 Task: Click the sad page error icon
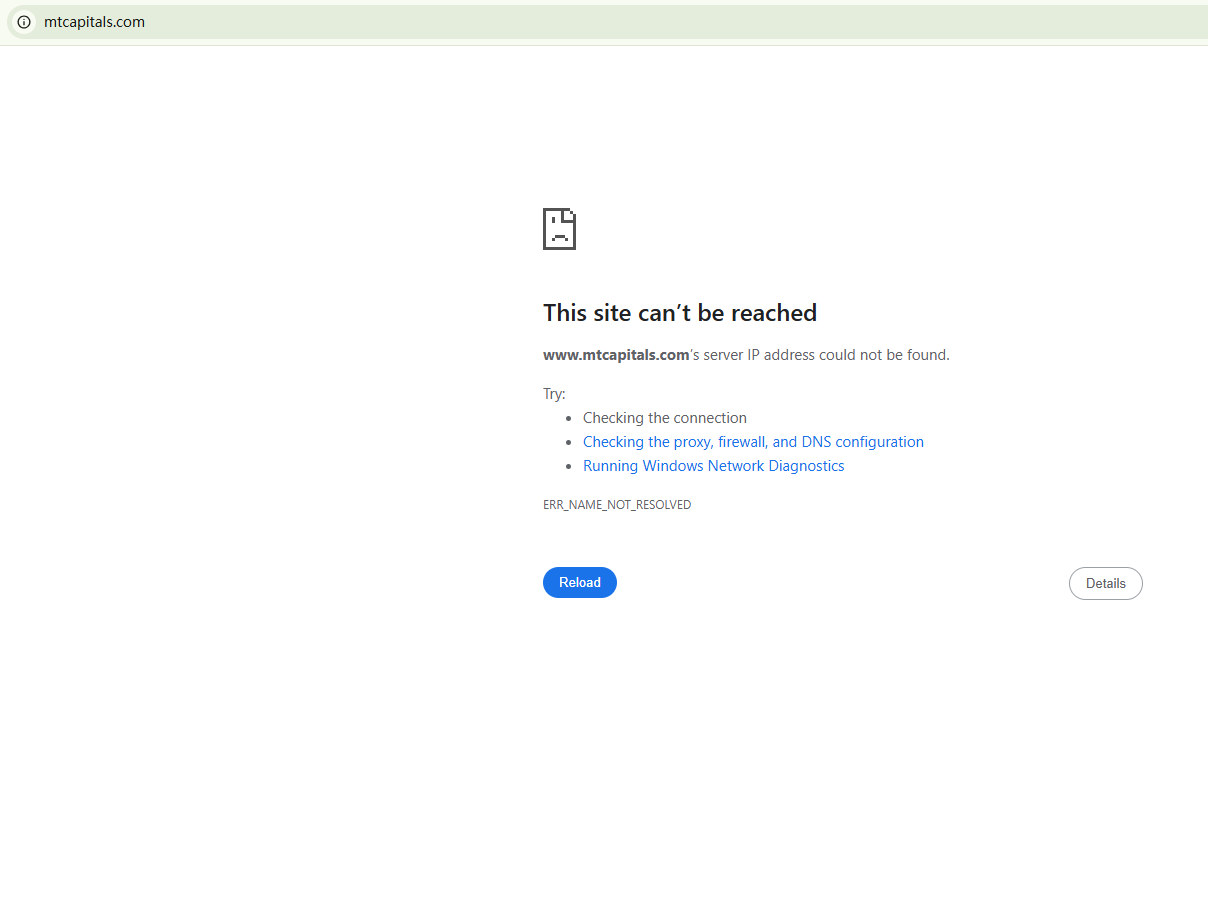pos(560,229)
